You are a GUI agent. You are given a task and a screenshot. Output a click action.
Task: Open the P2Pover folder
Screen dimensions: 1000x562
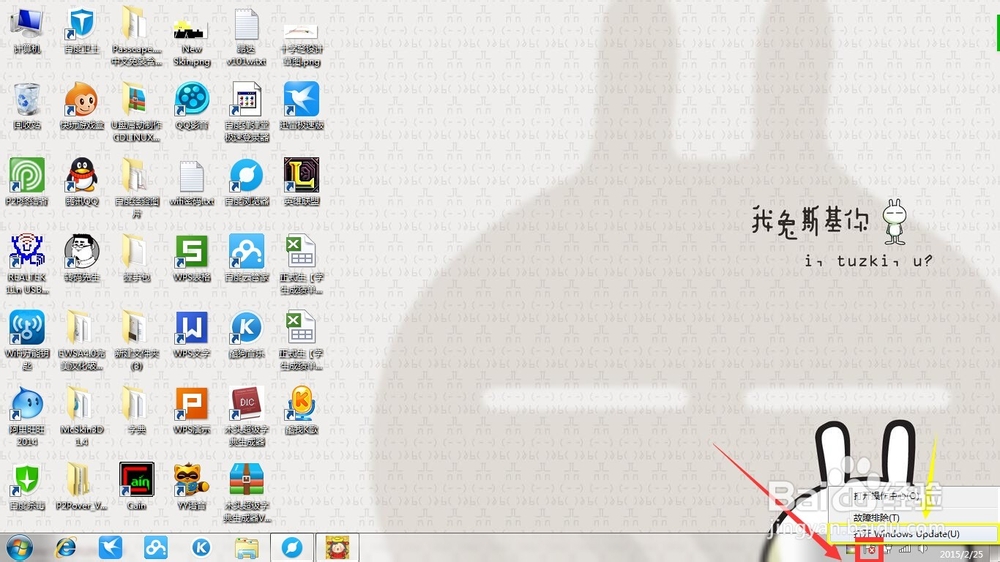coord(82,487)
